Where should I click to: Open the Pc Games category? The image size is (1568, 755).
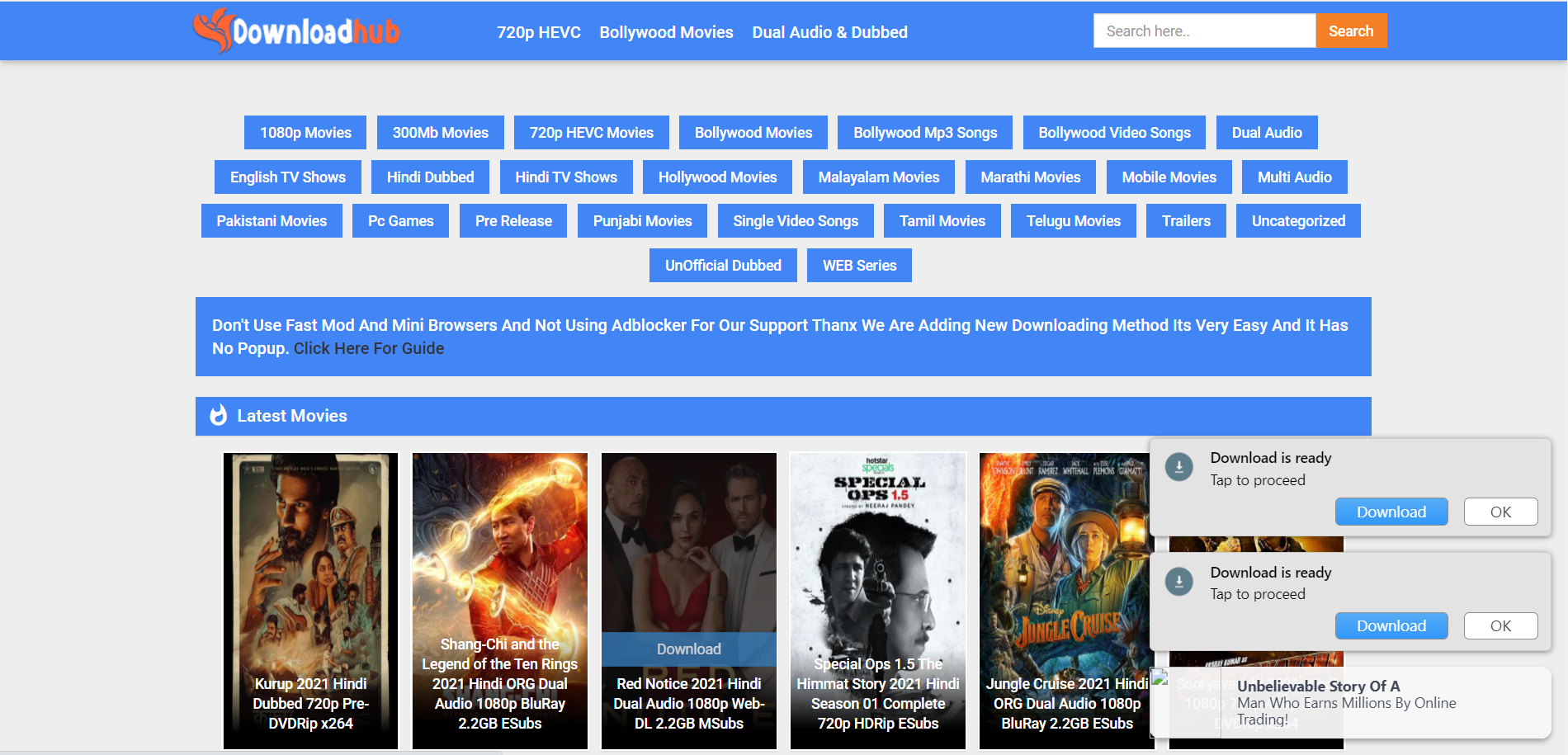400,220
